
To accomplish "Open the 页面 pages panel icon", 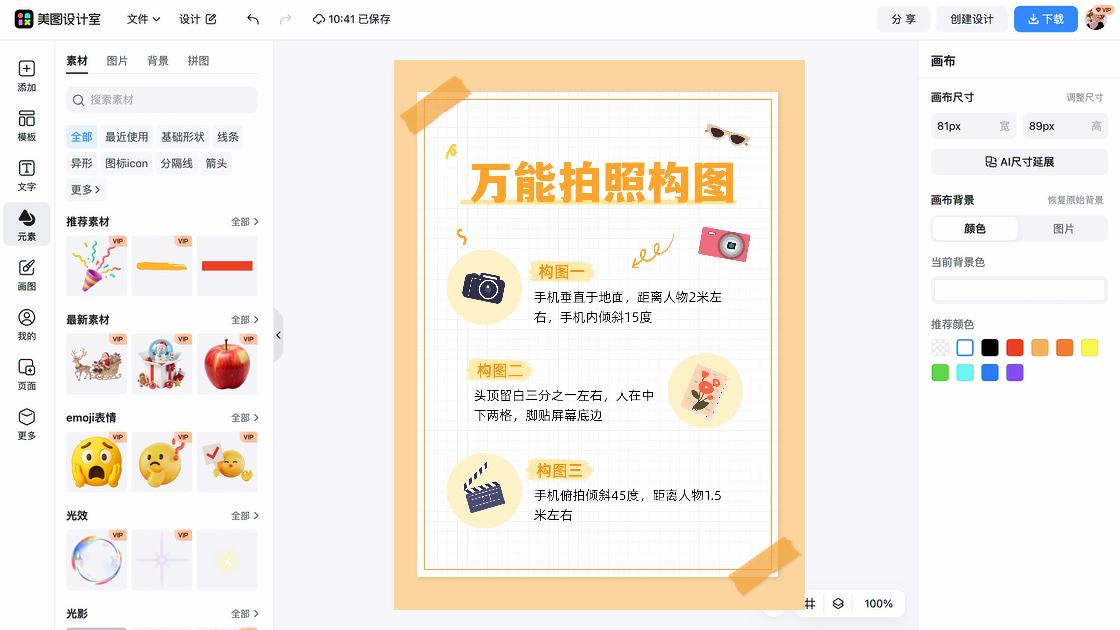I will pos(26,374).
